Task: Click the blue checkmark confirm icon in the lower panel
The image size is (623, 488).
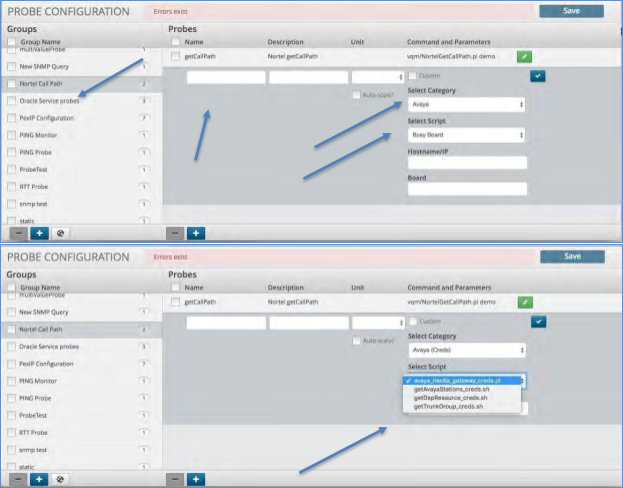Action: [x=538, y=321]
